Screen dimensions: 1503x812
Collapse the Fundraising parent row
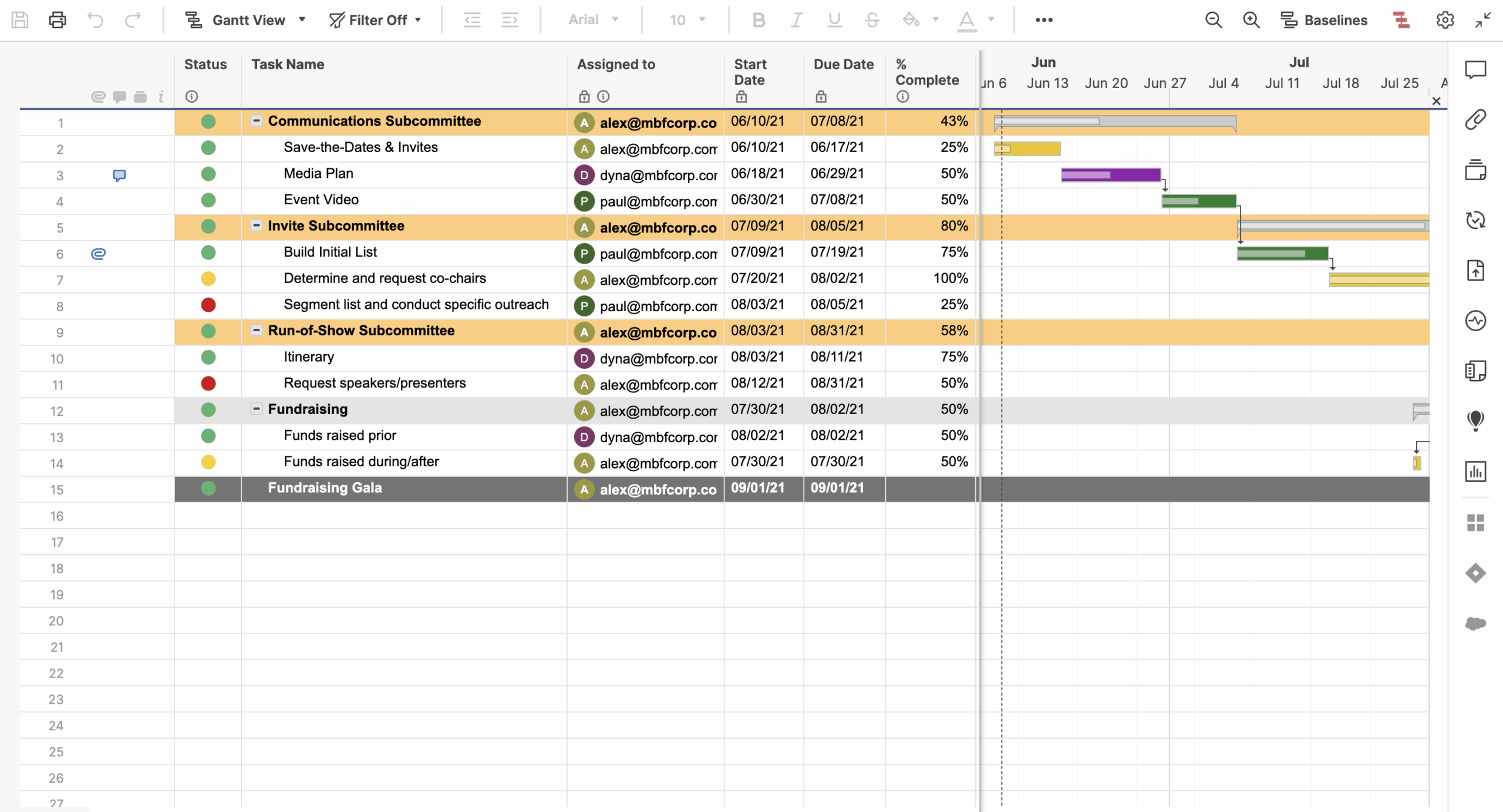[257, 409]
